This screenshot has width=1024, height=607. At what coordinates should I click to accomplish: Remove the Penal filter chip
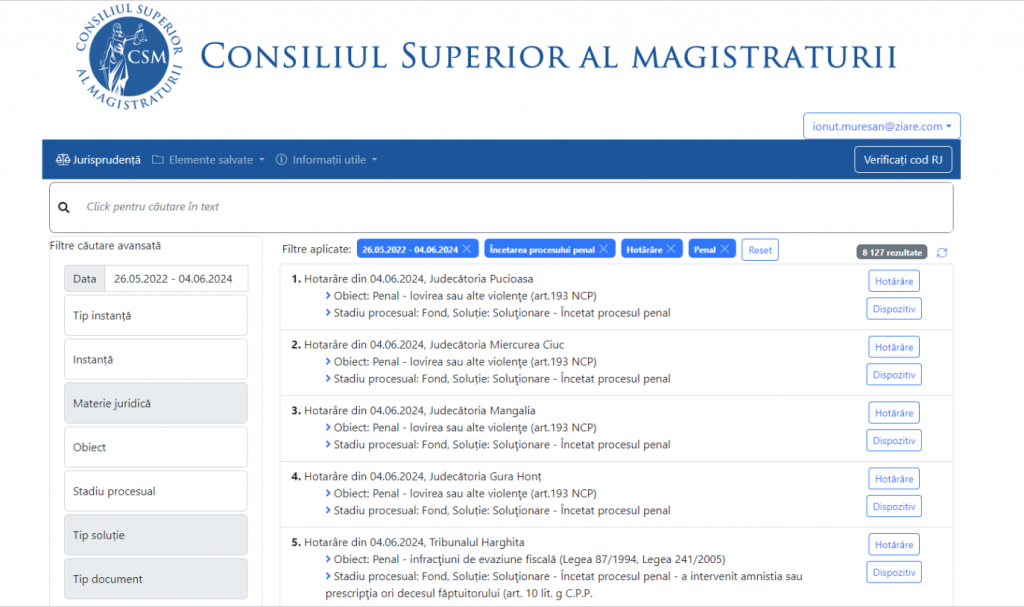coord(724,249)
